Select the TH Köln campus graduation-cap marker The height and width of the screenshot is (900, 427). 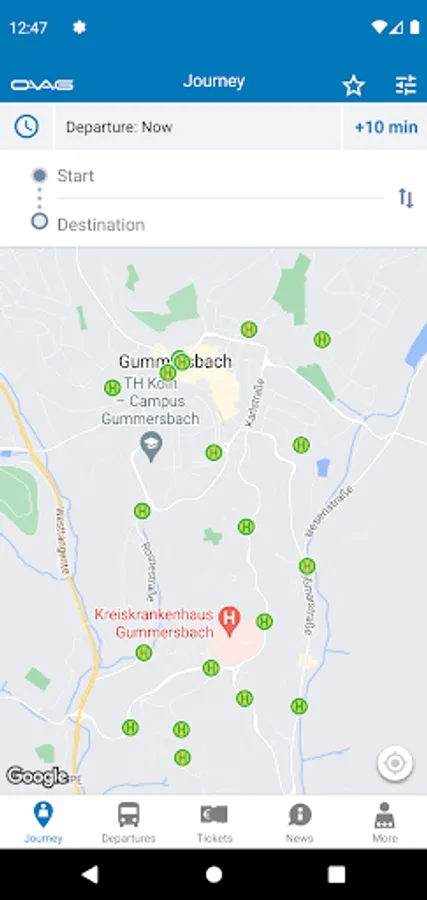click(152, 446)
